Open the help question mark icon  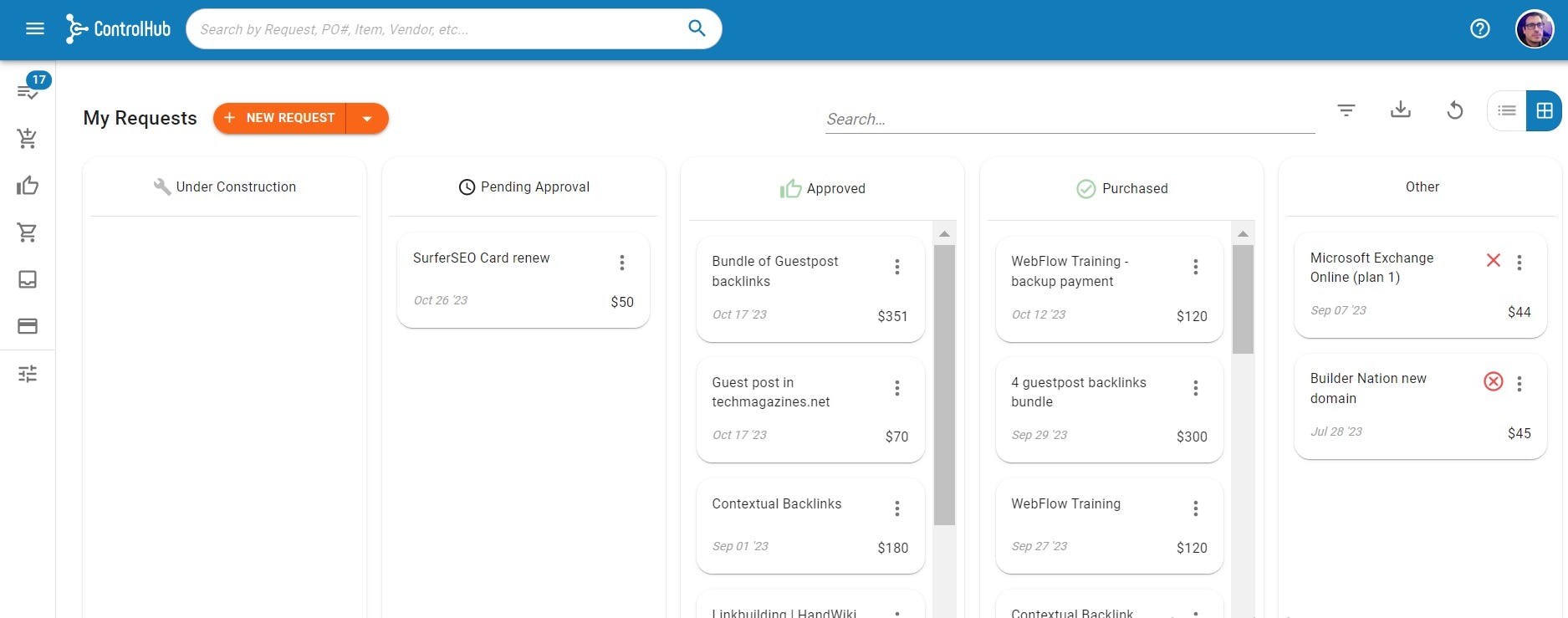(x=1479, y=29)
